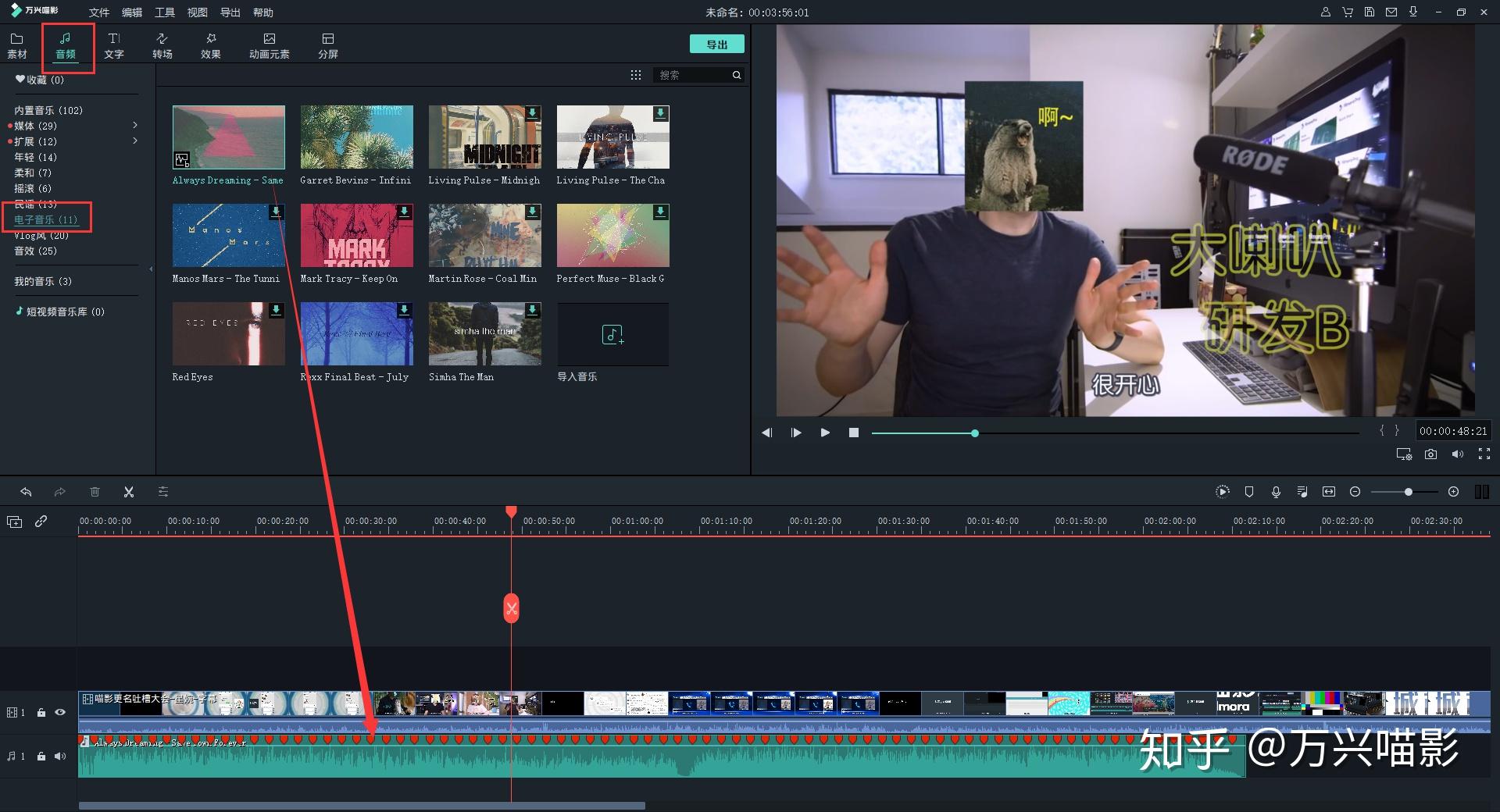The image size is (1500, 812).
Task: Open the 收藏 (0) favorites list
Action: [40, 80]
